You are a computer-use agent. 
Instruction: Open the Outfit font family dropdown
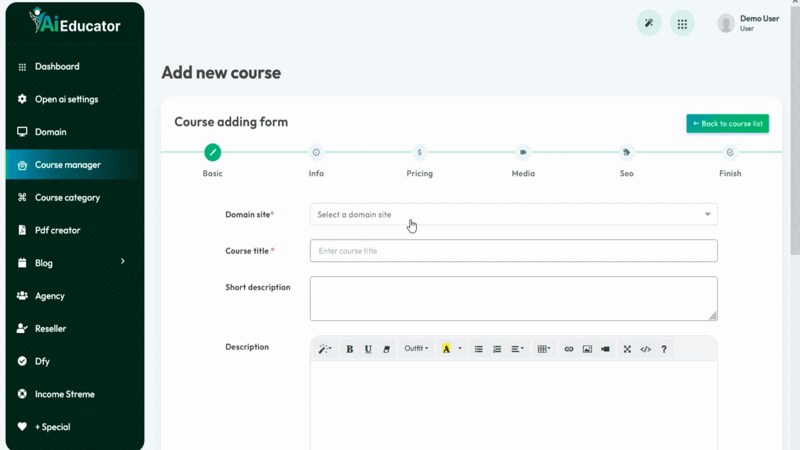tap(416, 349)
